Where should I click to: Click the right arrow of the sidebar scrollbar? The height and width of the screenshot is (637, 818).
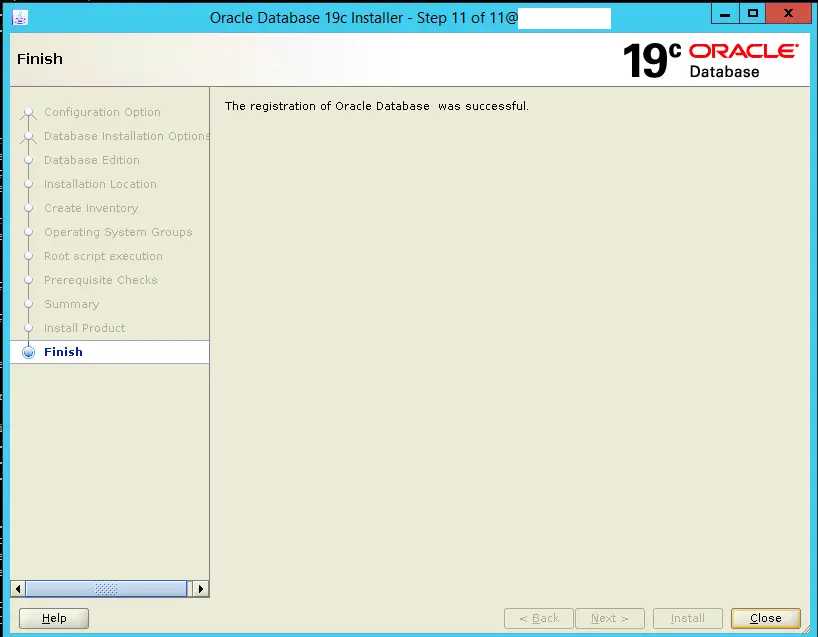202,589
